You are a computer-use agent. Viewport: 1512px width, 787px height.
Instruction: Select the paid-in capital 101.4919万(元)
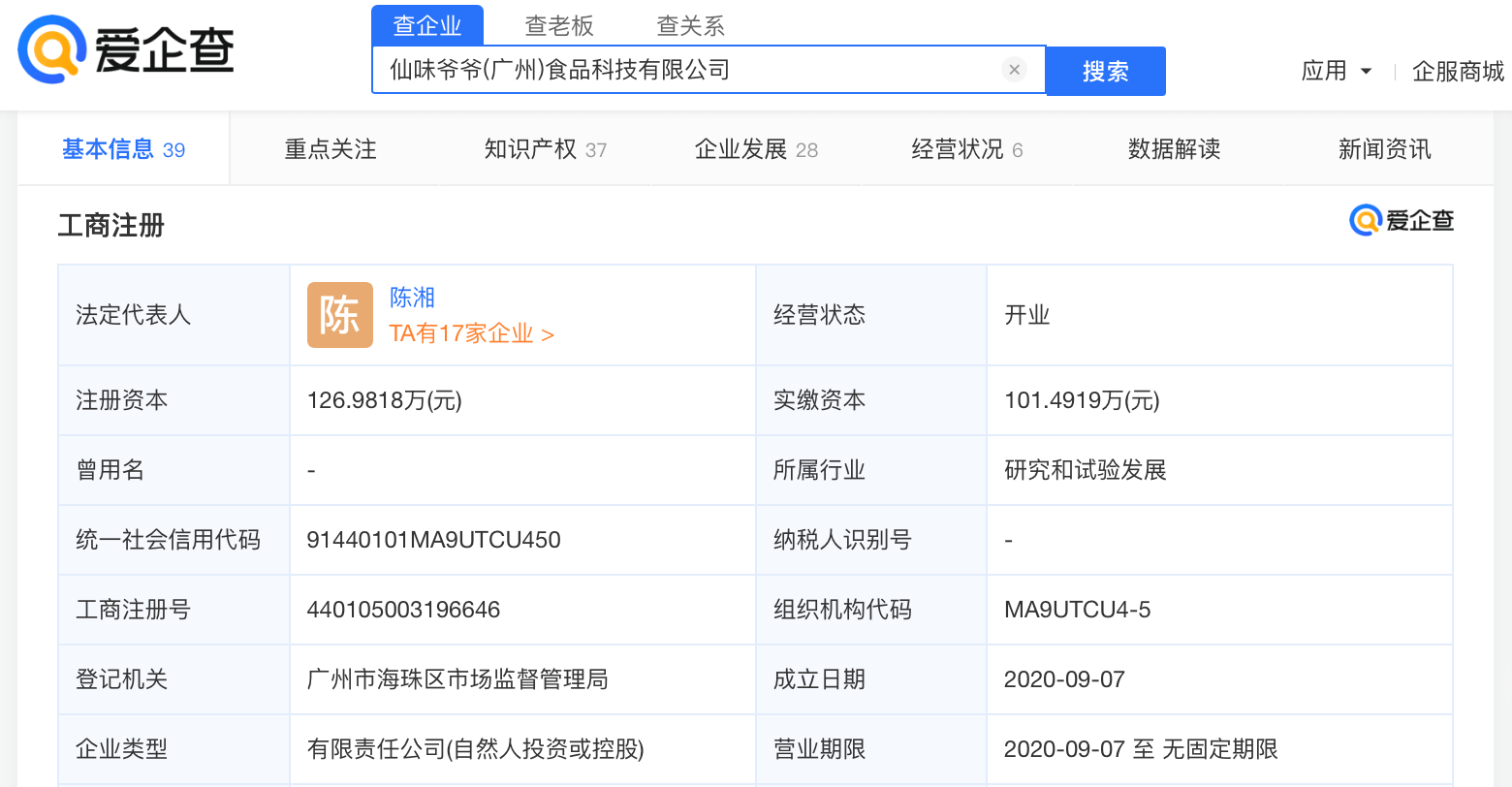click(1082, 400)
